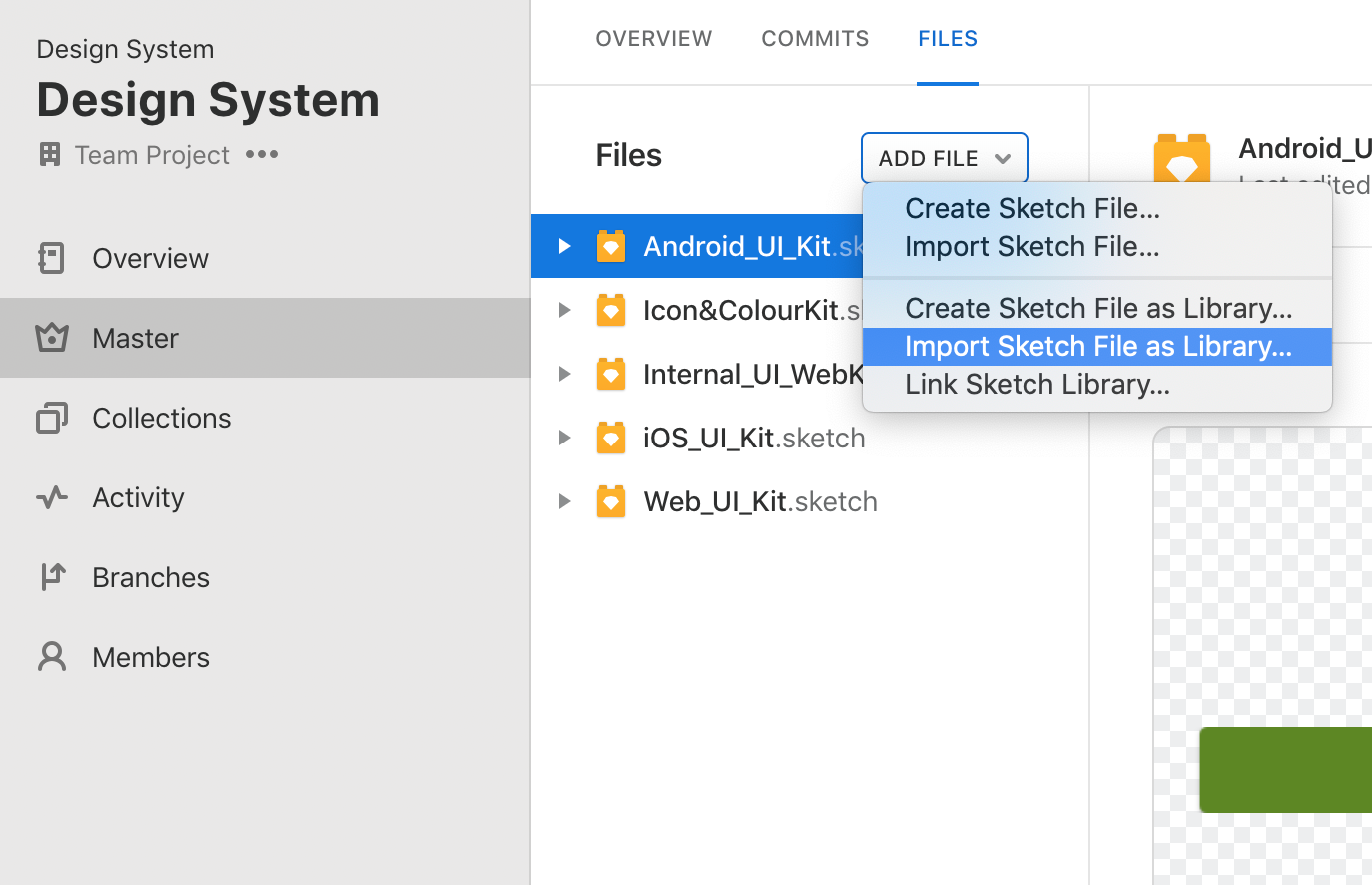
Task: Click the green rectangle in preview
Action: pos(1285,770)
